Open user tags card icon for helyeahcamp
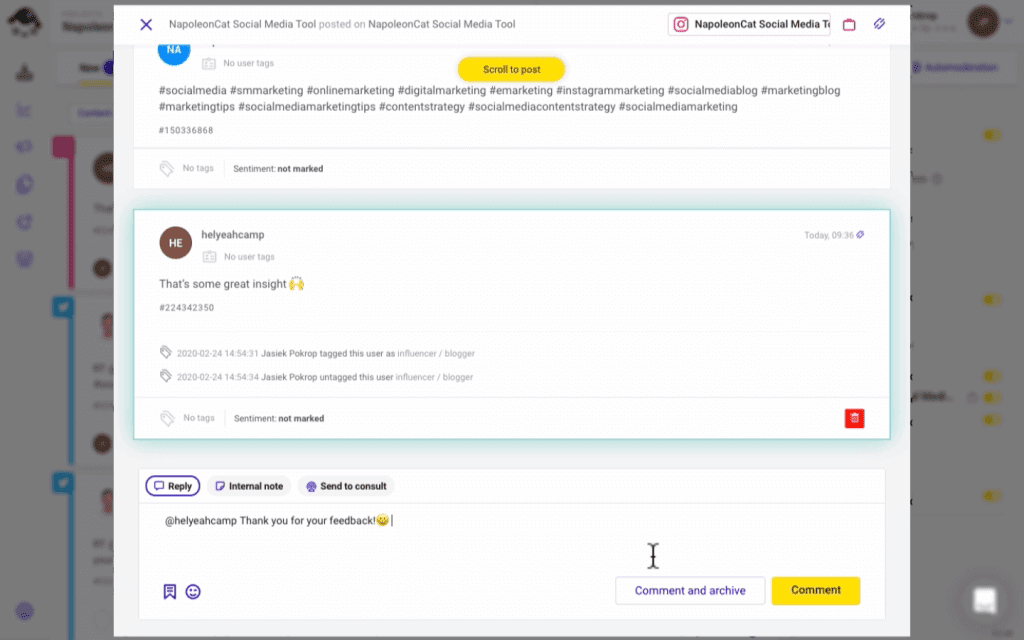The image size is (1024, 640). point(209,257)
